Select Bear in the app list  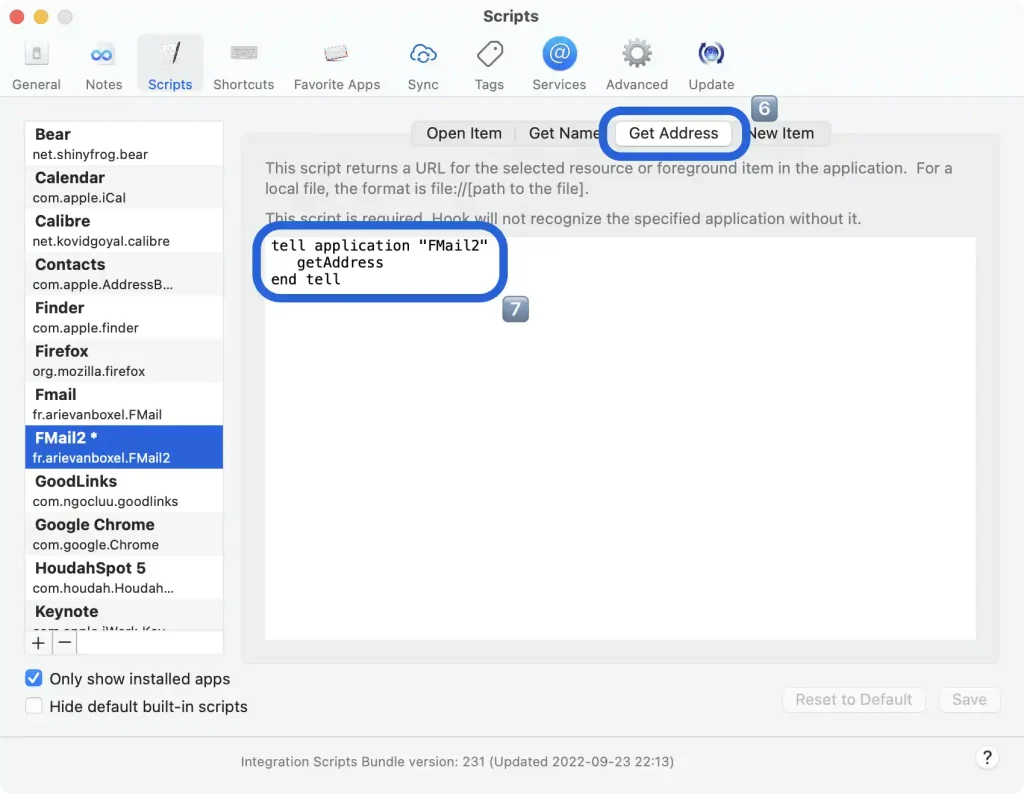tap(124, 144)
